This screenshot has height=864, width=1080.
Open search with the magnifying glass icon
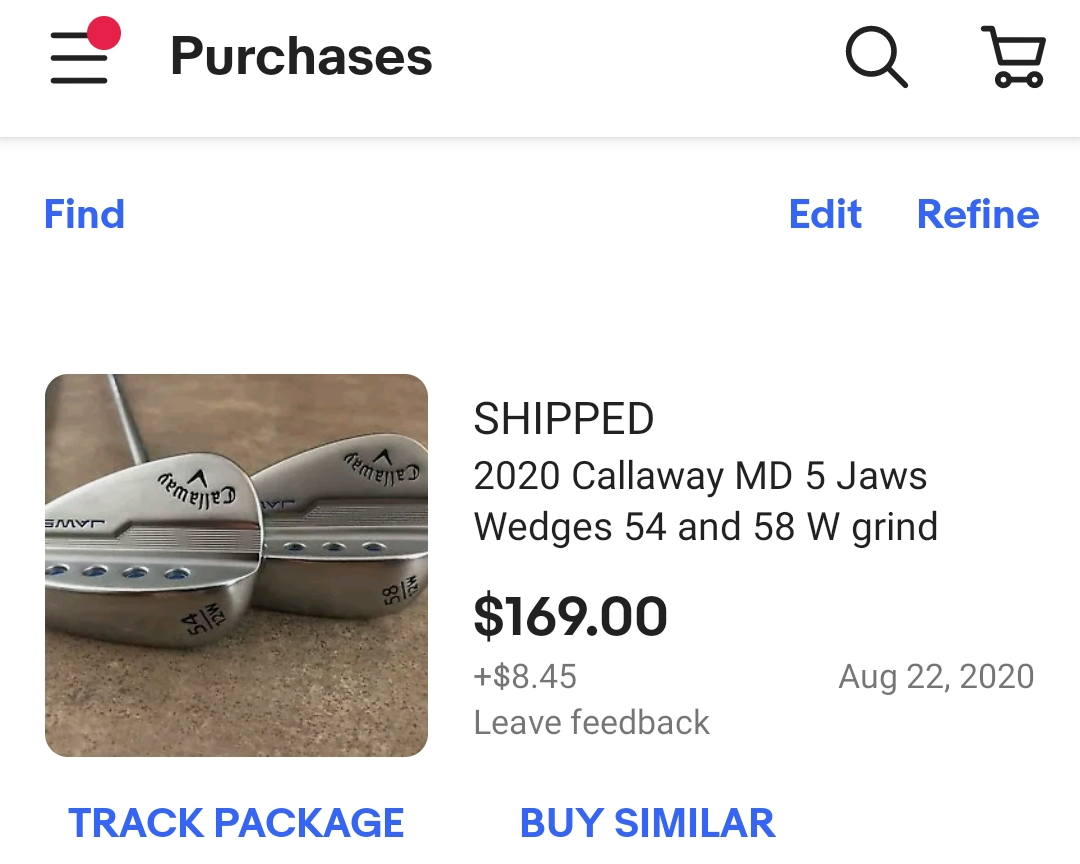876,56
